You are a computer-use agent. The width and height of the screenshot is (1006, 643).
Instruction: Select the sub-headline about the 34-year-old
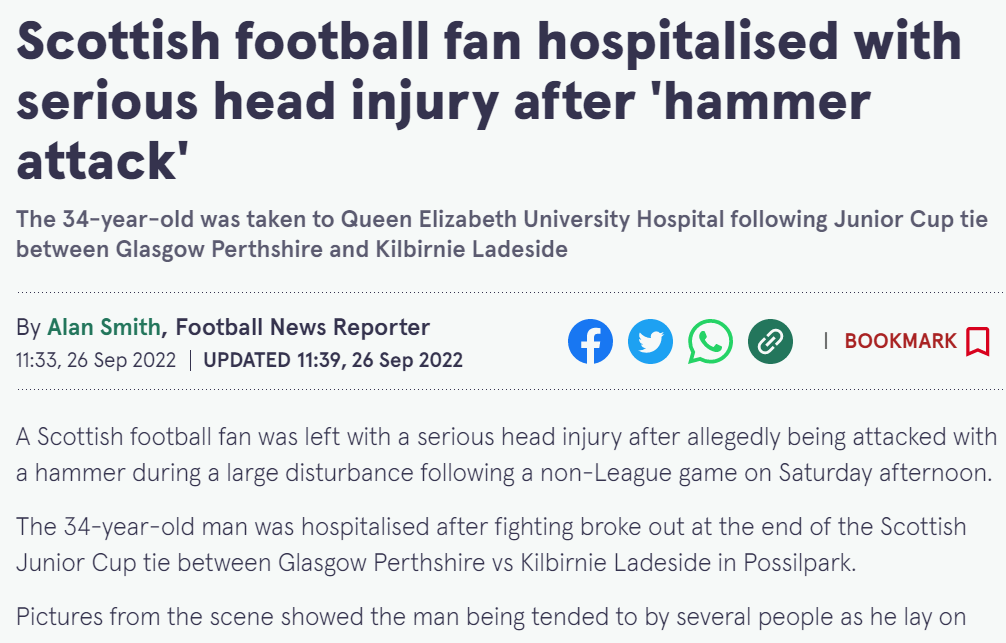[x=502, y=234]
